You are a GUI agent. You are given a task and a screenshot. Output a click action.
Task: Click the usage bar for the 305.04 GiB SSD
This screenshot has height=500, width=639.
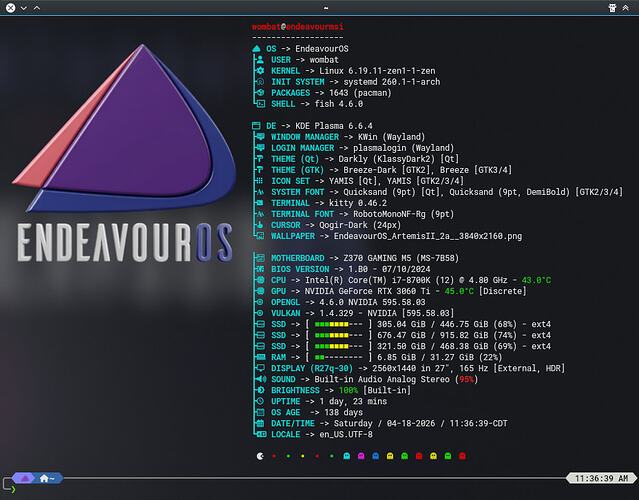click(x=339, y=324)
